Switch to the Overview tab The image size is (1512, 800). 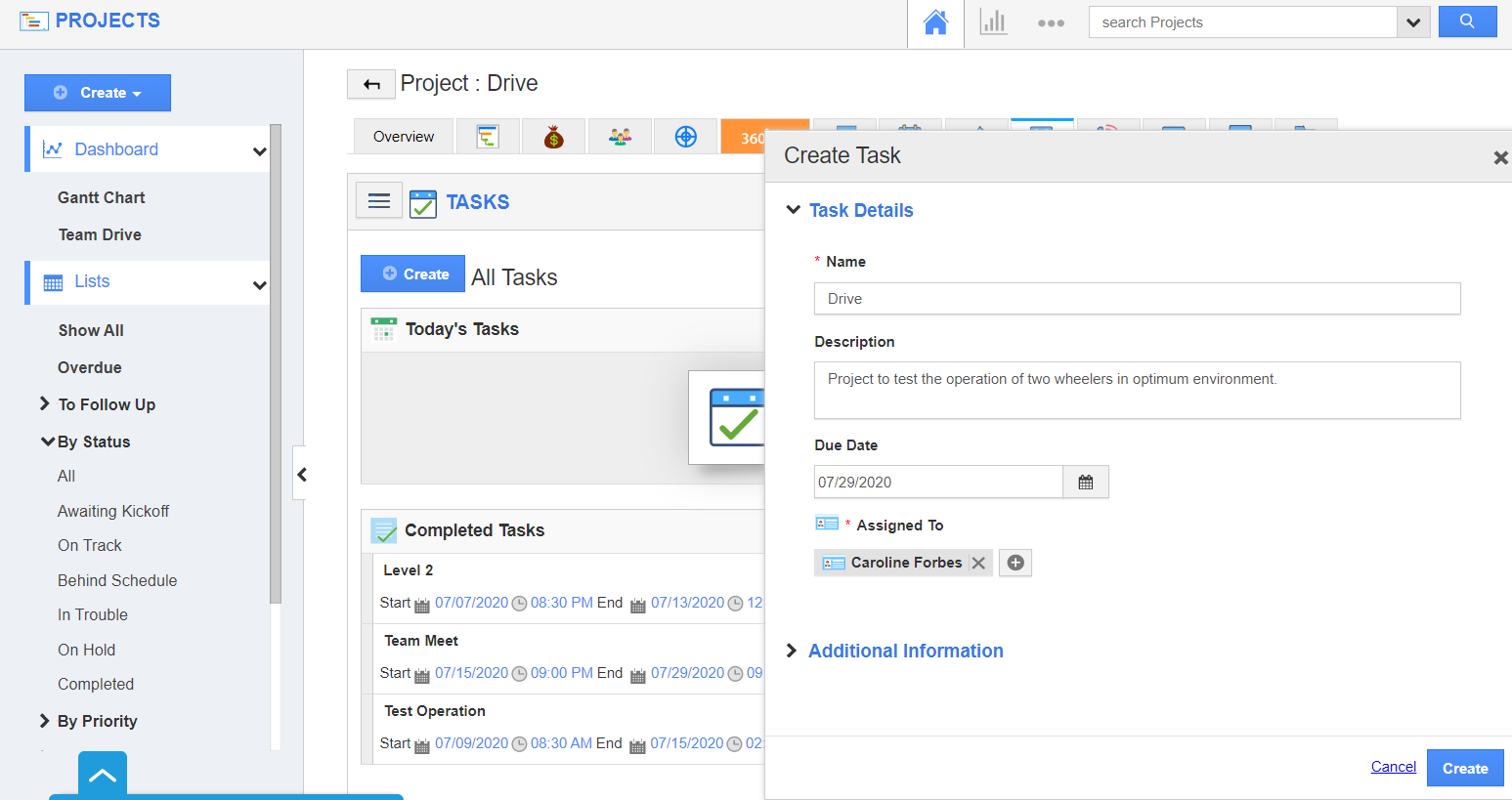(x=404, y=137)
